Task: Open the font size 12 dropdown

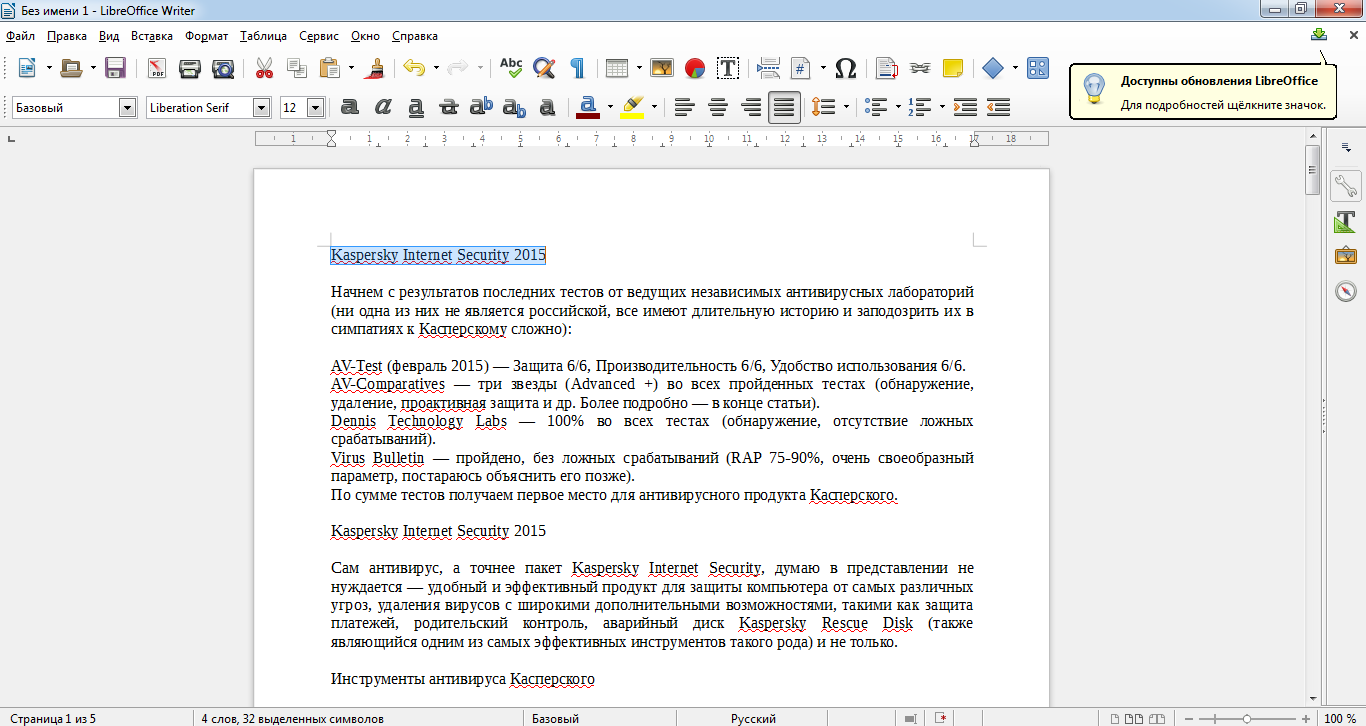Action: (x=316, y=107)
